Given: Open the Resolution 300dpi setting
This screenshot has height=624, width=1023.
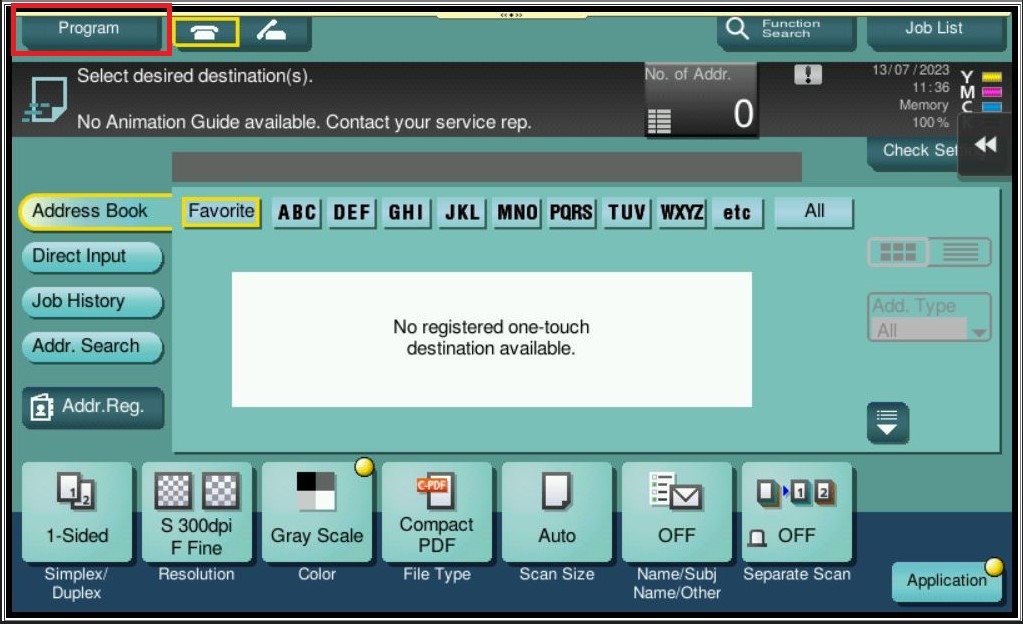Looking at the screenshot, I should 197,512.
